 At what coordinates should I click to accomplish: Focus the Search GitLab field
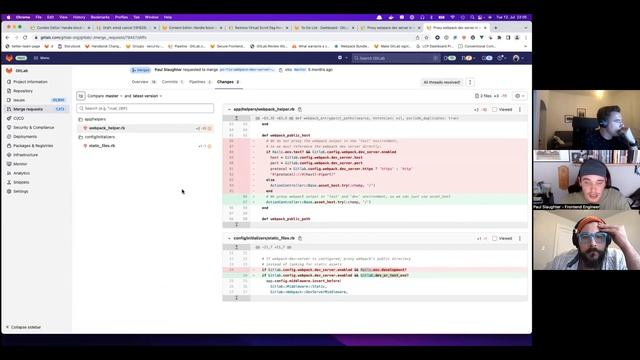tap(396, 58)
